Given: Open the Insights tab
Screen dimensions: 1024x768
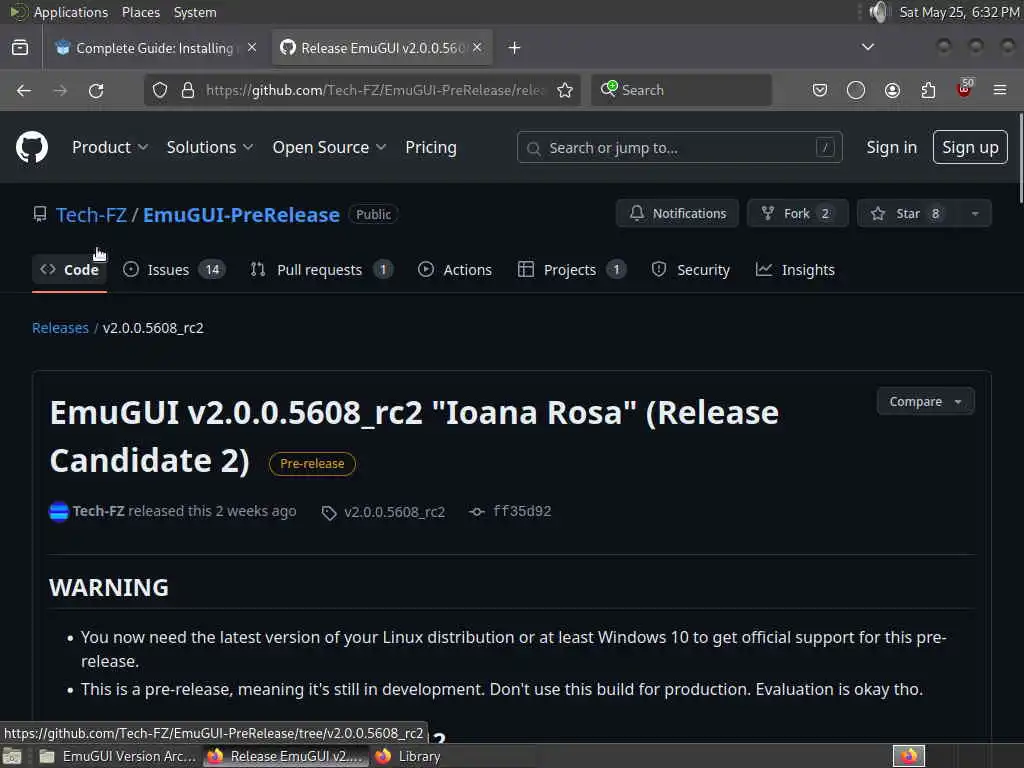Looking at the screenshot, I should pos(795,270).
